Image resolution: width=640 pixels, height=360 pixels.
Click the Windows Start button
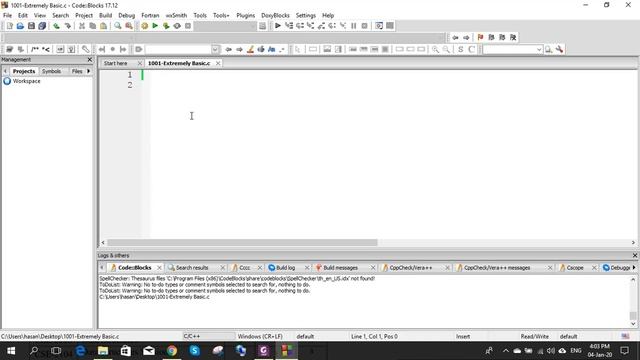click(11, 351)
